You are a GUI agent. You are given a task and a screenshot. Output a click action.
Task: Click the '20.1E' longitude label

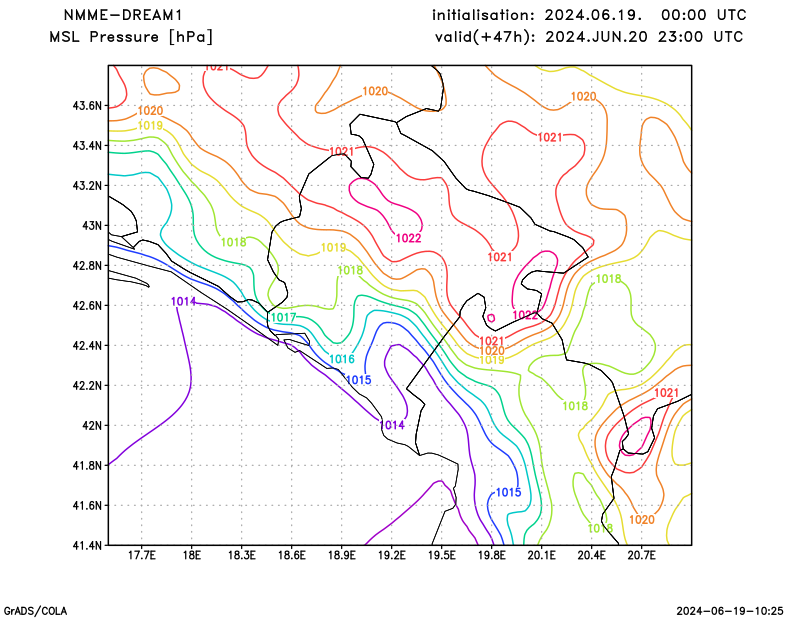click(x=541, y=555)
